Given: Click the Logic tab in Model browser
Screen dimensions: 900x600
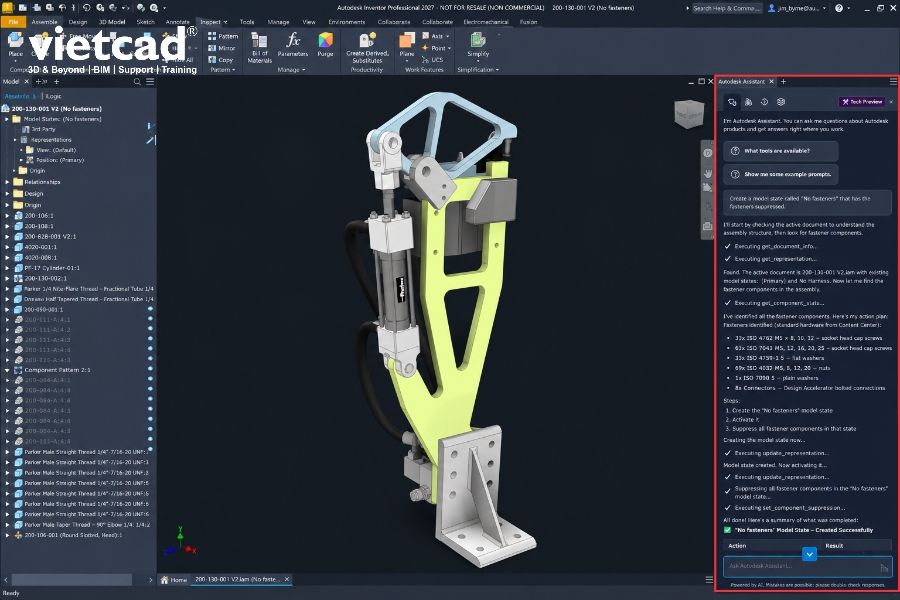Looking at the screenshot, I should click(x=53, y=96).
